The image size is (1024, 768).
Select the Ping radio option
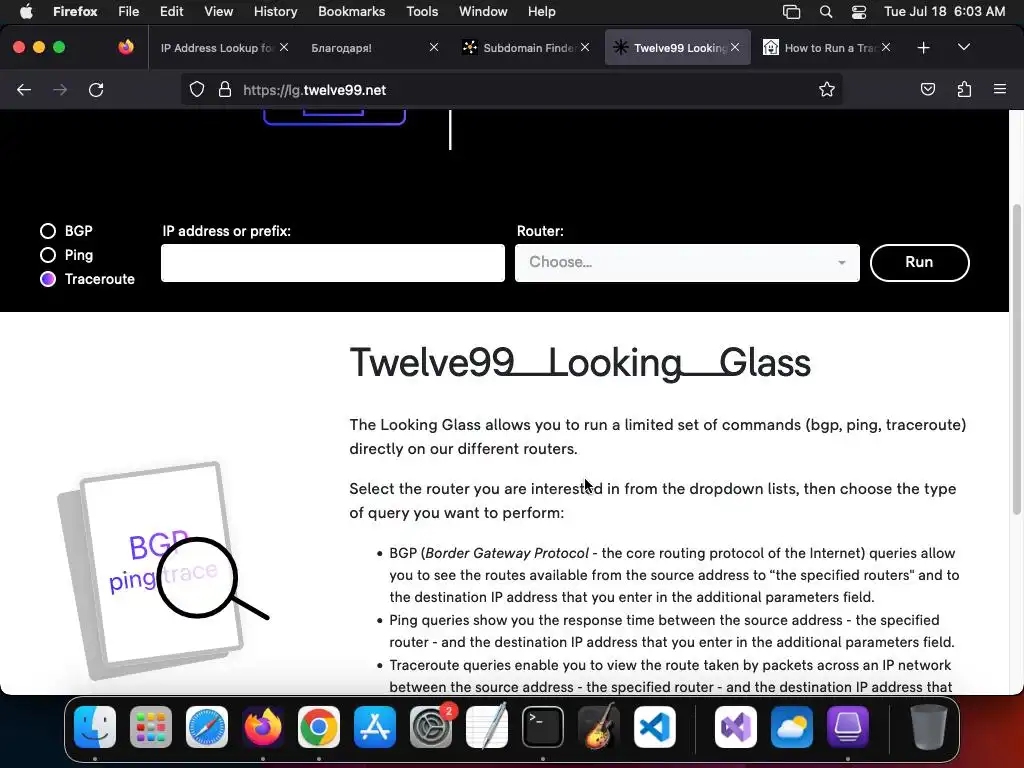48,255
